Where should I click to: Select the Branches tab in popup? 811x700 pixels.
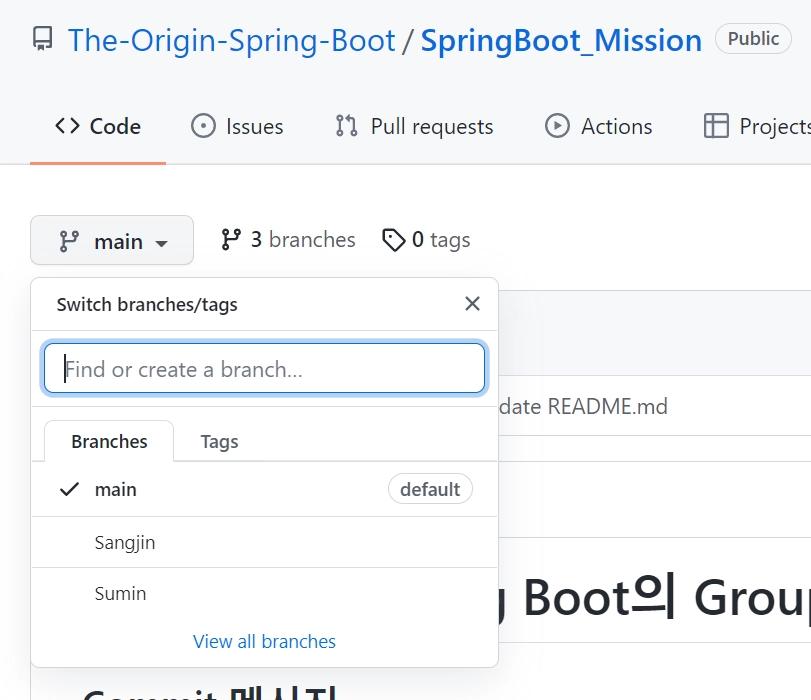pos(109,441)
